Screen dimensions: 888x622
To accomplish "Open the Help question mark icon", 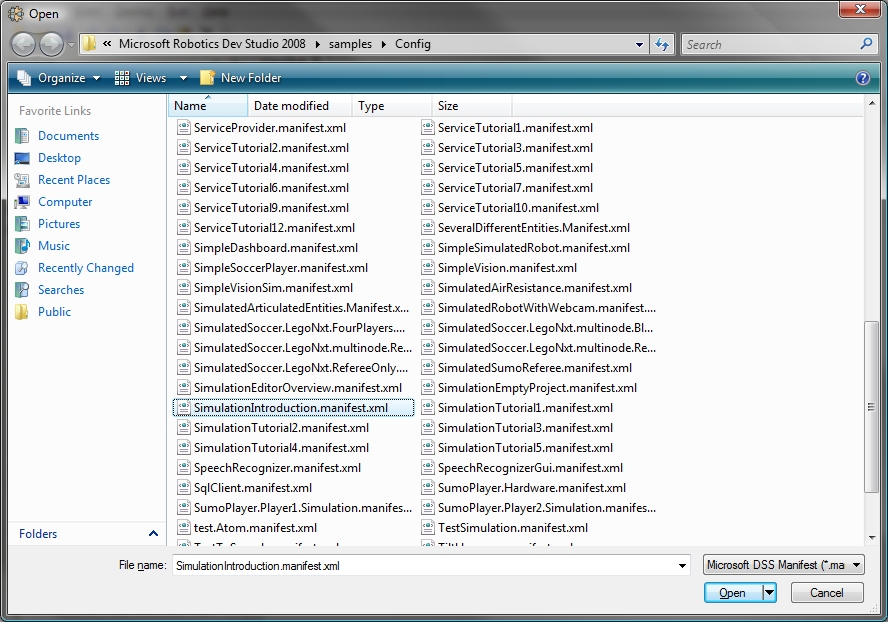I will pyautogui.click(x=863, y=78).
